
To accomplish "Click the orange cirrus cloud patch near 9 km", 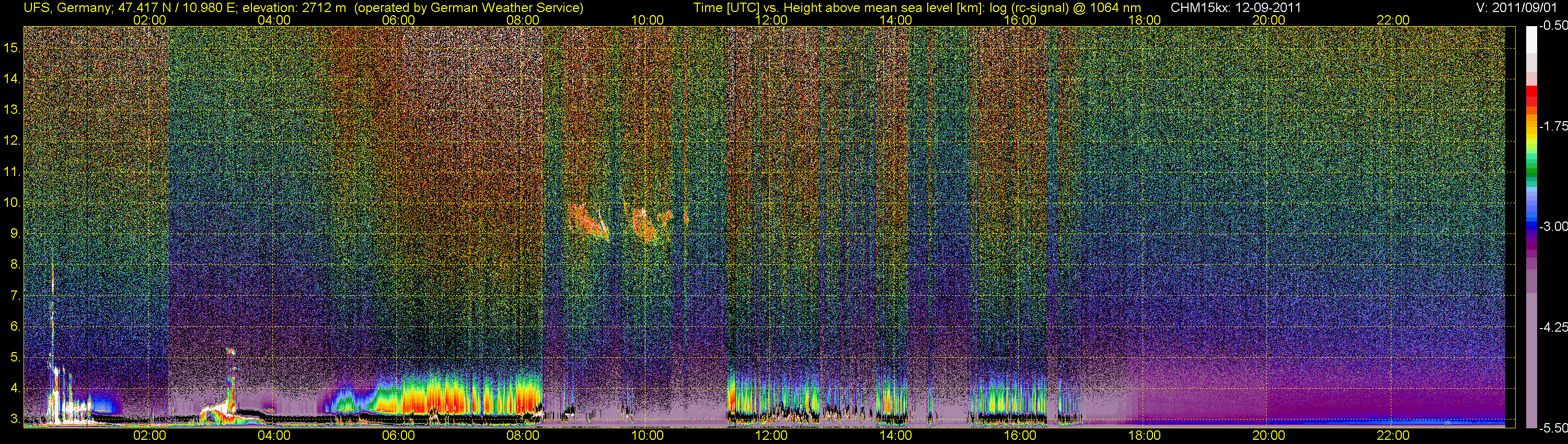I will 588,222.
